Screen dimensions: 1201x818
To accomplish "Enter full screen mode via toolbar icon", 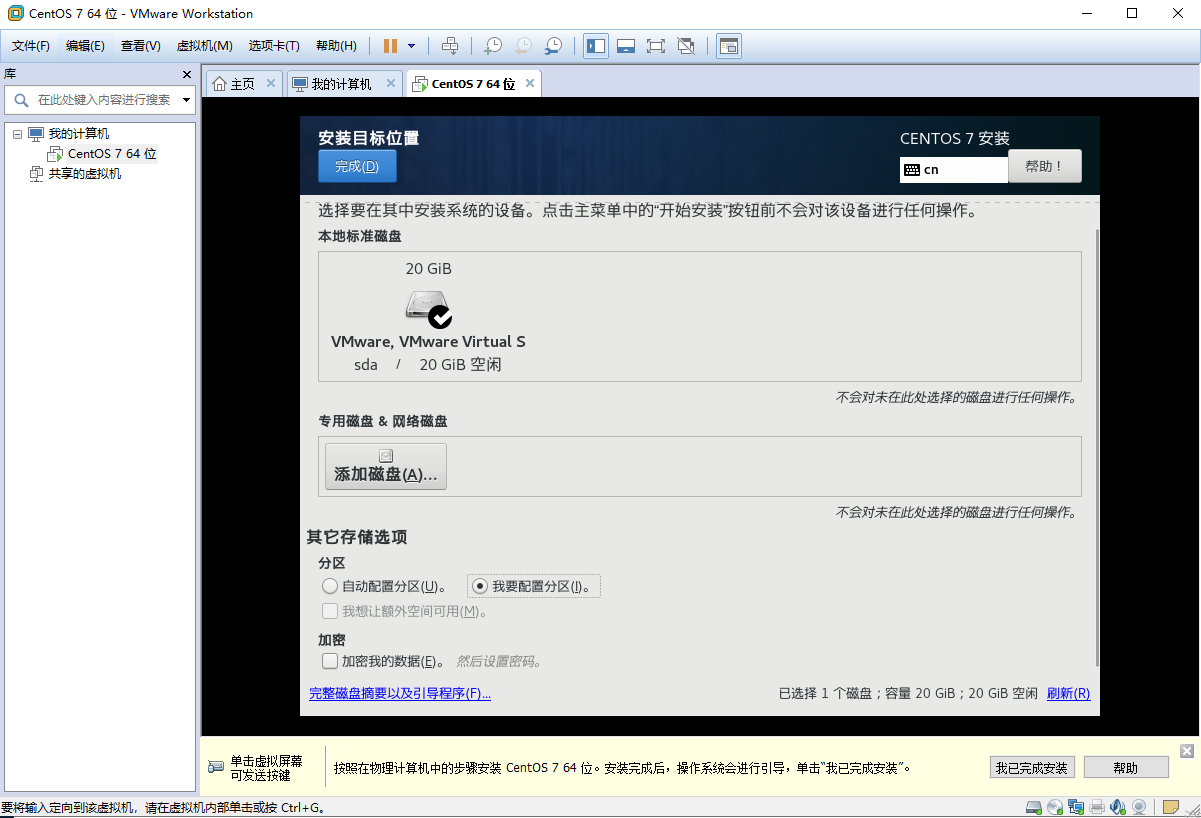I will pyautogui.click(x=655, y=46).
